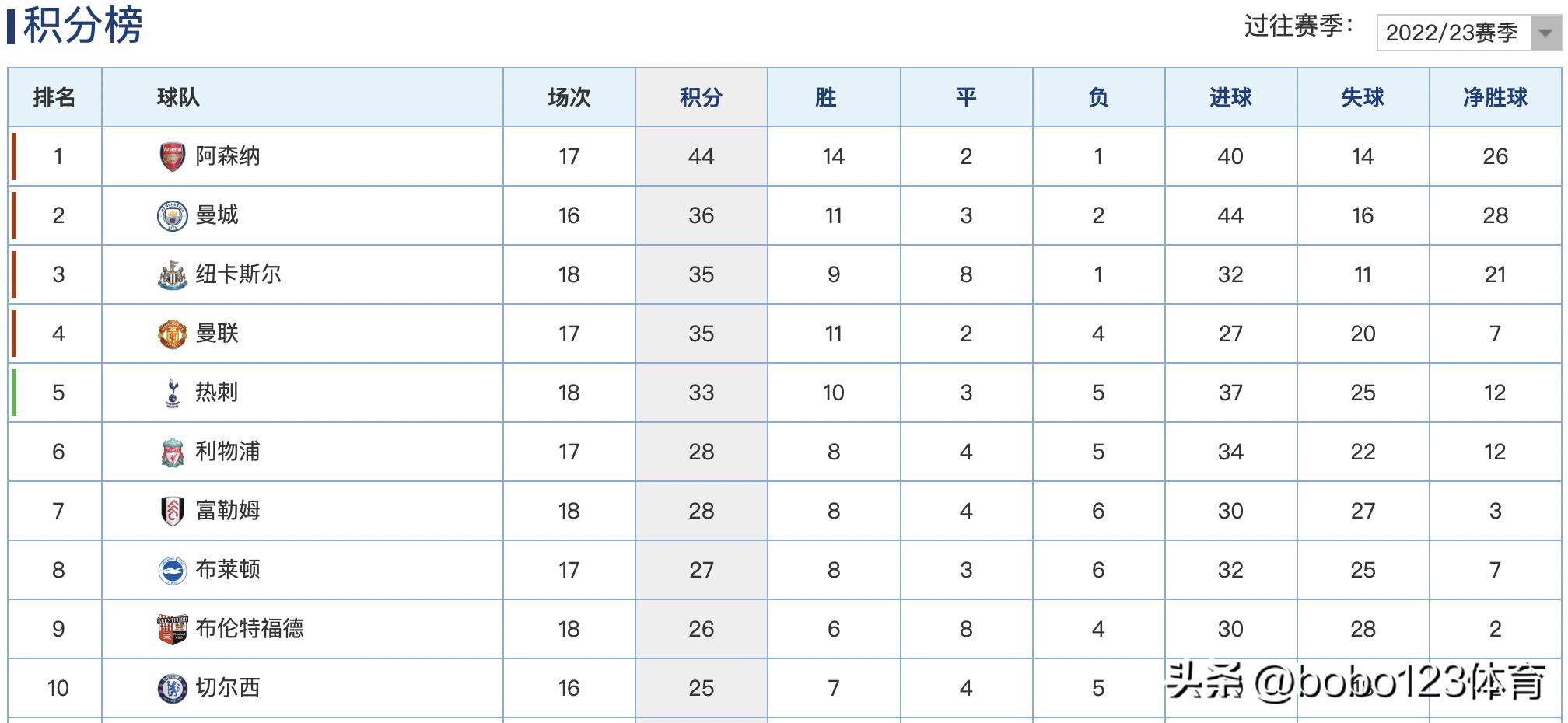The height and width of the screenshot is (723, 1568).
Task: Click the Fulham crest icon
Action: (173, 511)
